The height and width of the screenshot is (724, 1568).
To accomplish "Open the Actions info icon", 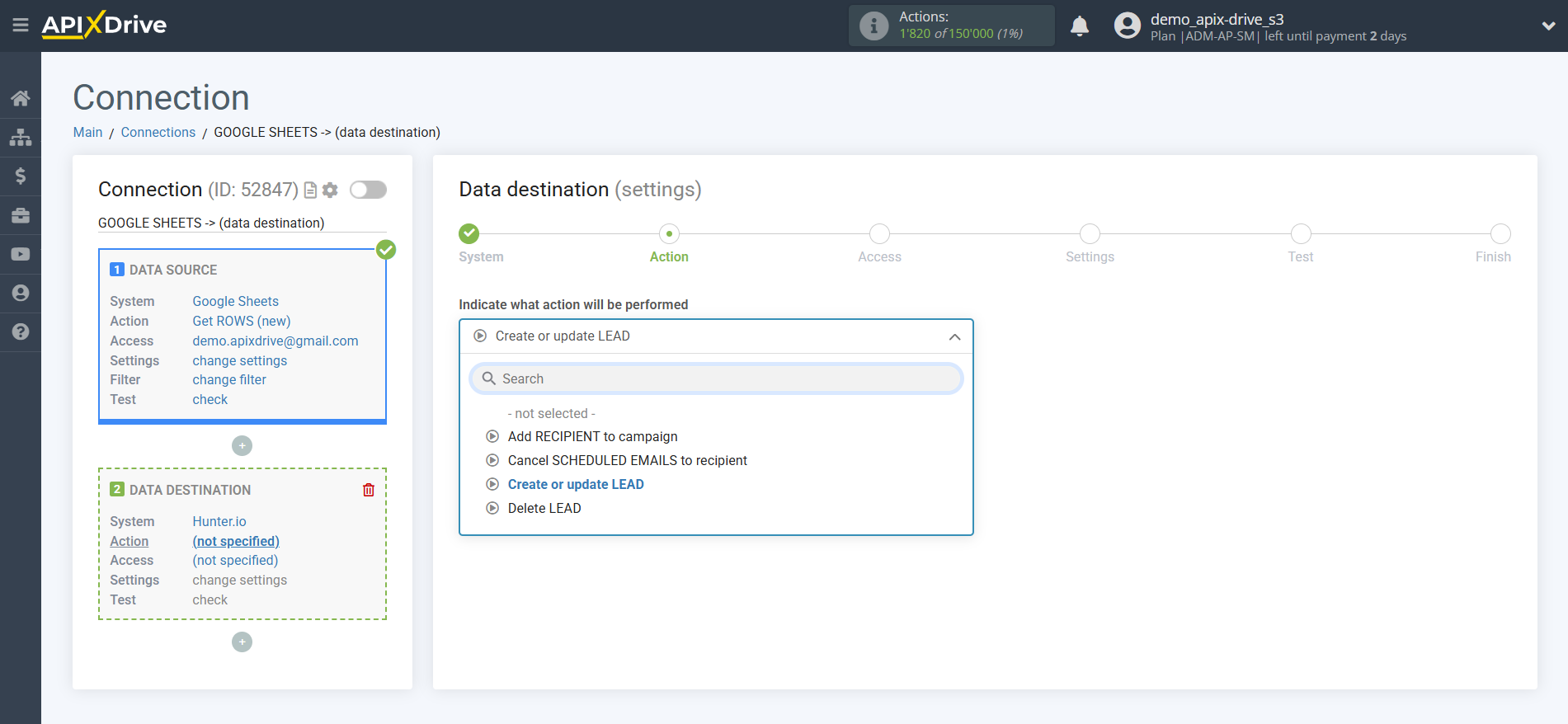I will pos(873,26).
